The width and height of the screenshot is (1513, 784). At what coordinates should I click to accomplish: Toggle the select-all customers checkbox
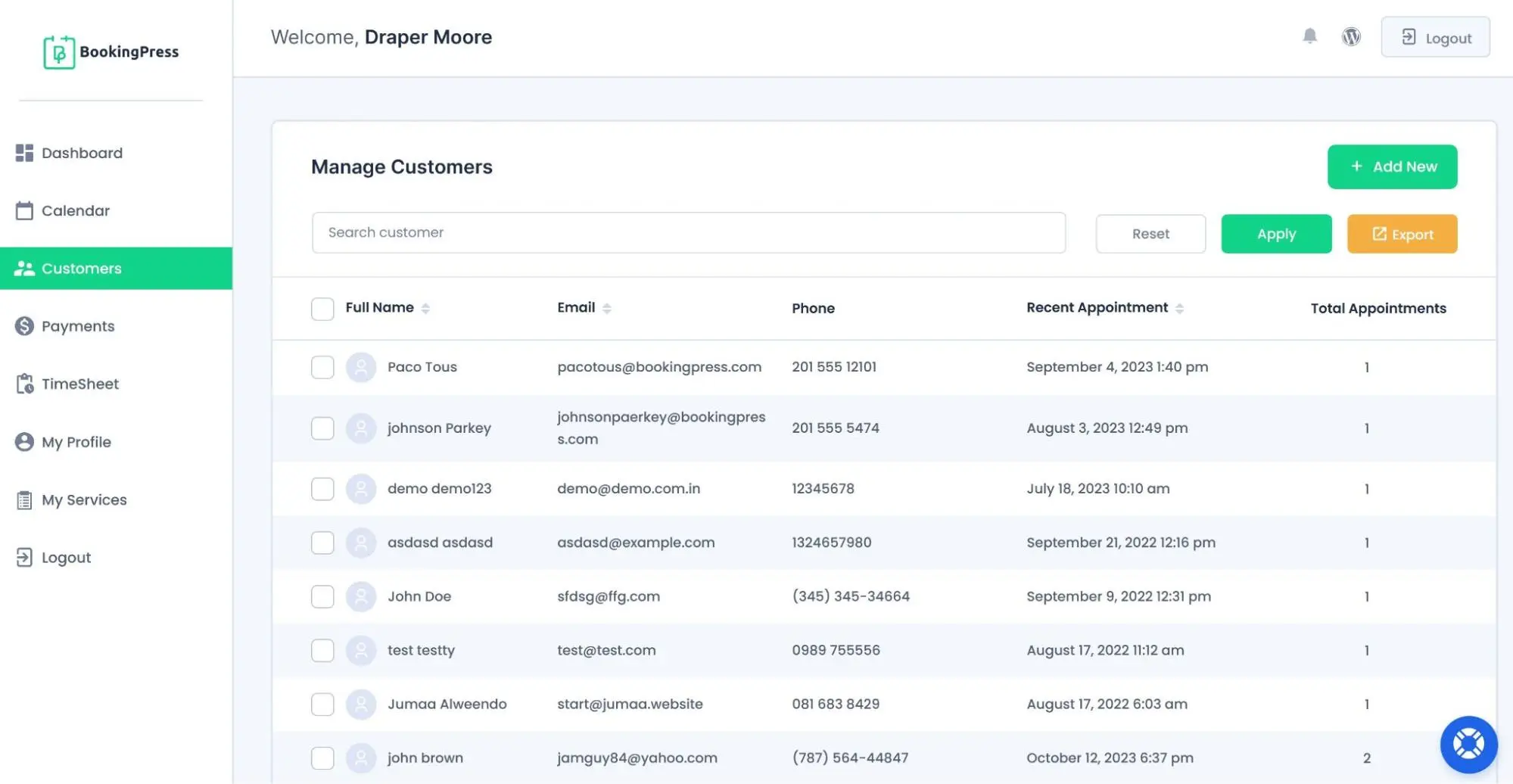click(x=322, y=309)
